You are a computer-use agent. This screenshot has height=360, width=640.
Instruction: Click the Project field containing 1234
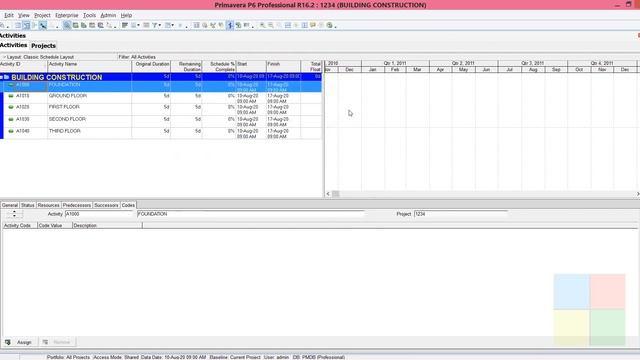tap(461, 214)
